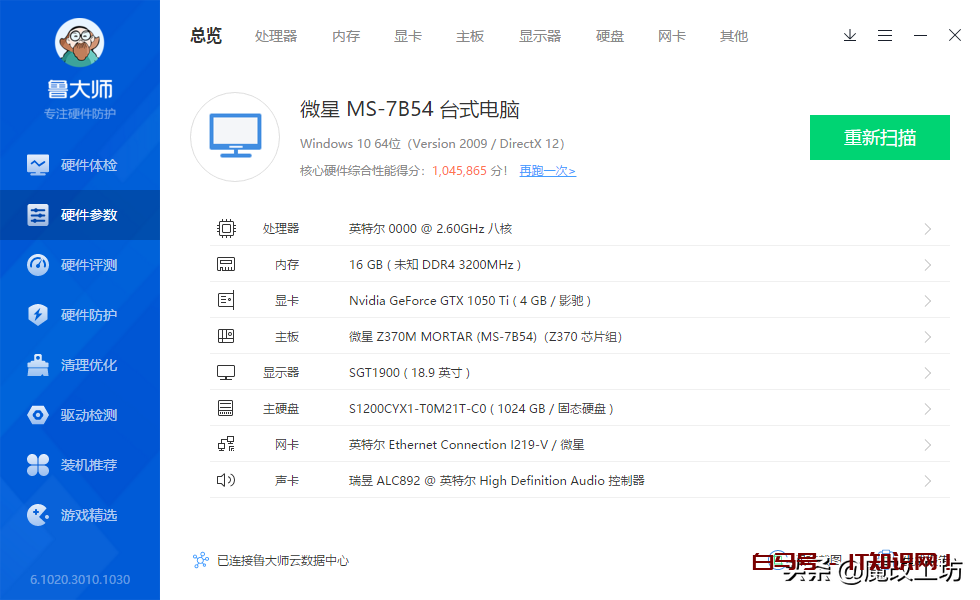Expand the 处理器 row chevron
The width and height of the screenshot is (980, 600).
pyautogui.click(x=927, y=229)
